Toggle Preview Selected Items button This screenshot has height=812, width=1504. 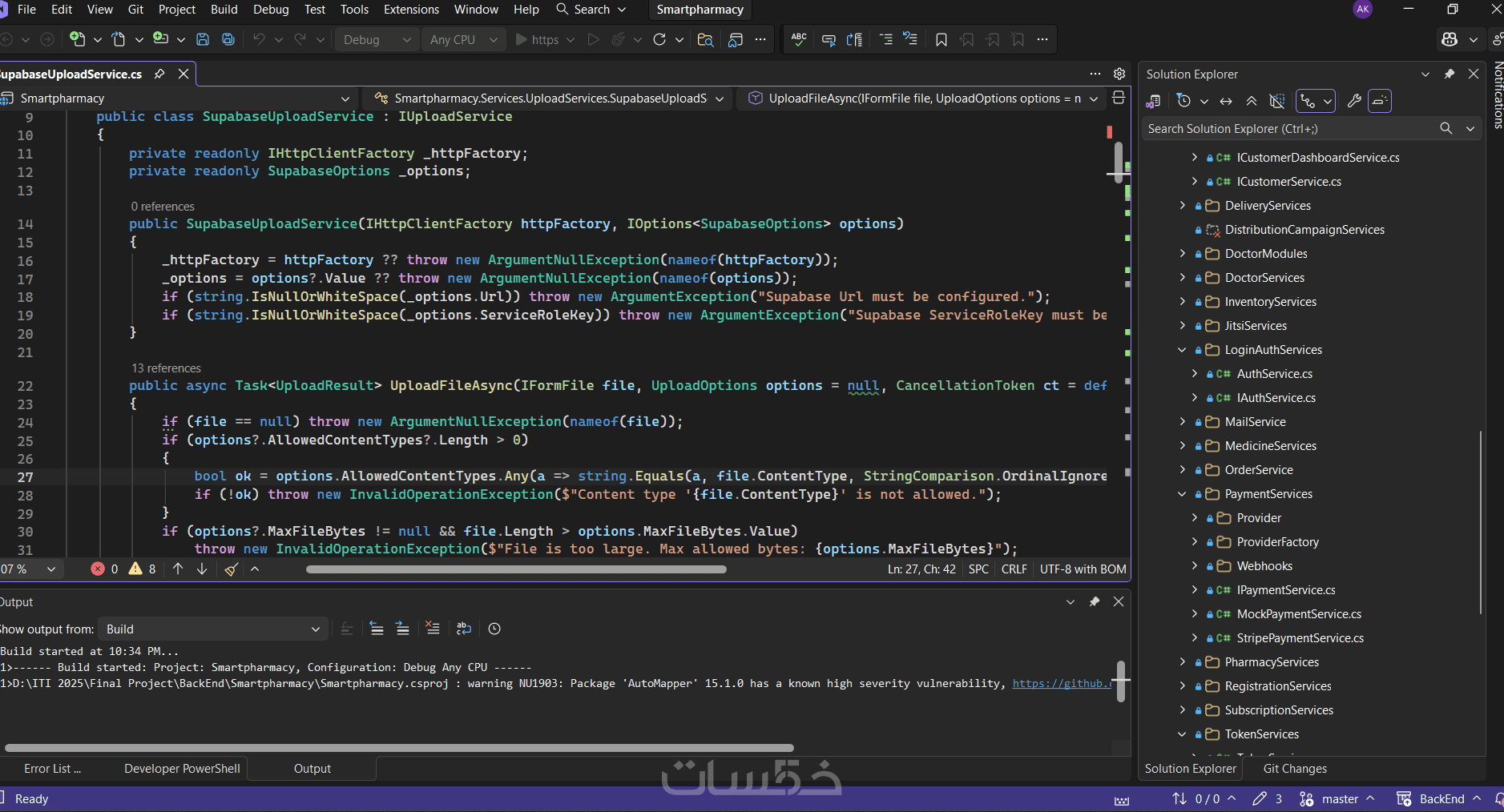click(1380, 101)
